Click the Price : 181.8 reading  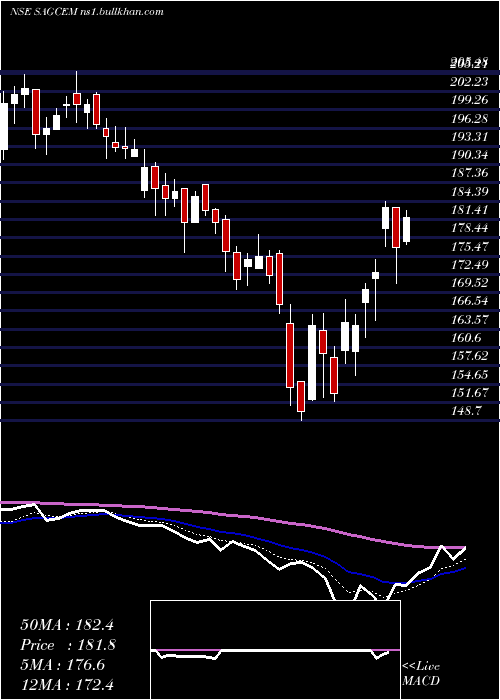click(x=68, y=645)
